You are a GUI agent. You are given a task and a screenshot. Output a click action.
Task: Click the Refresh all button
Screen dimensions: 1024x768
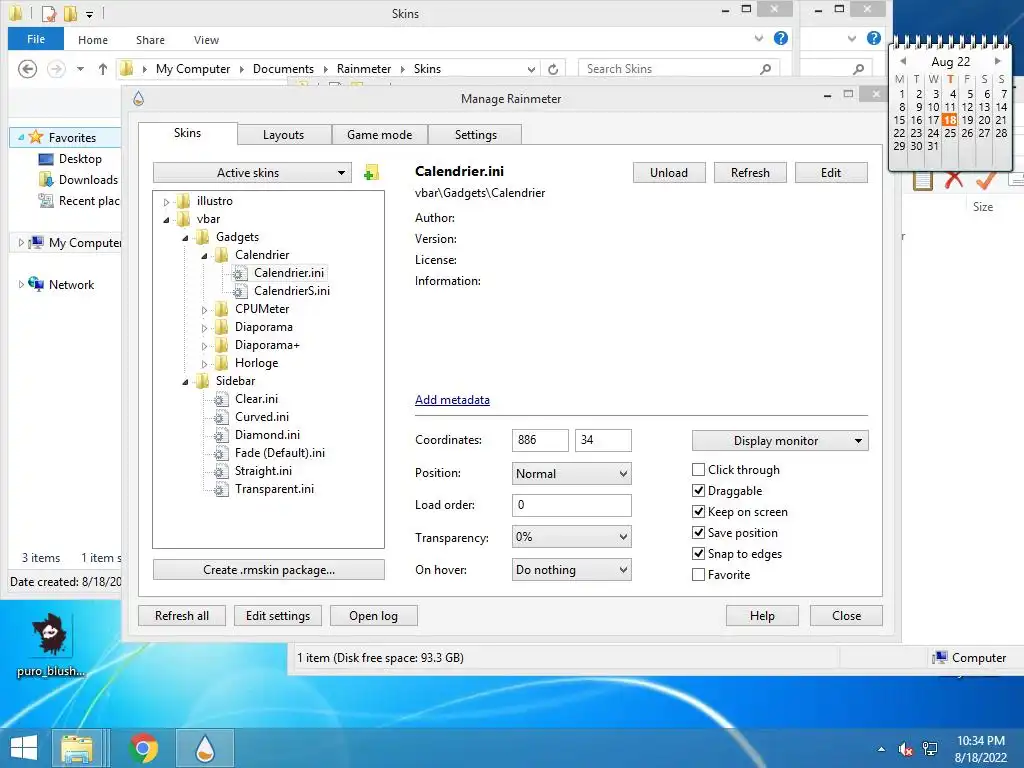[182, 616]
